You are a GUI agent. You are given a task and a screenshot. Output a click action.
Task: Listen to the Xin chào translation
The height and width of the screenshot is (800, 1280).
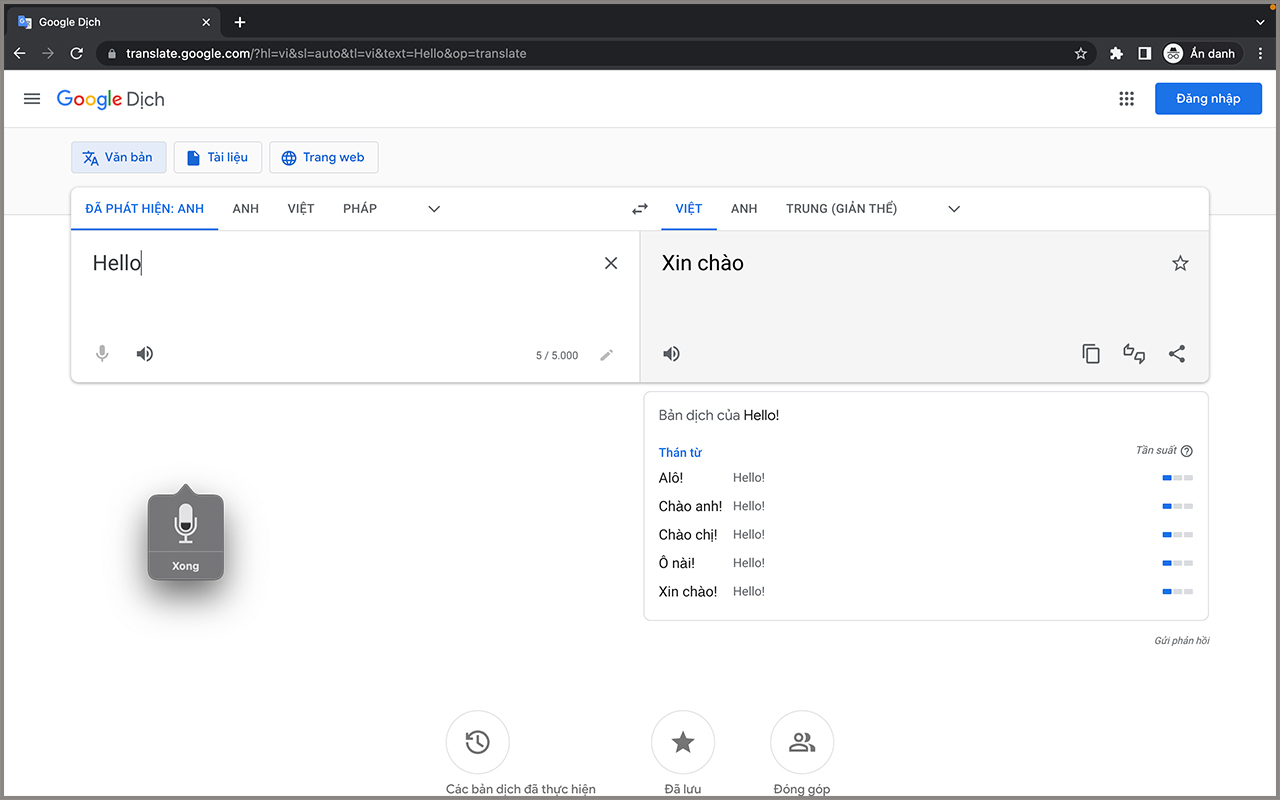tap(672, 354)
